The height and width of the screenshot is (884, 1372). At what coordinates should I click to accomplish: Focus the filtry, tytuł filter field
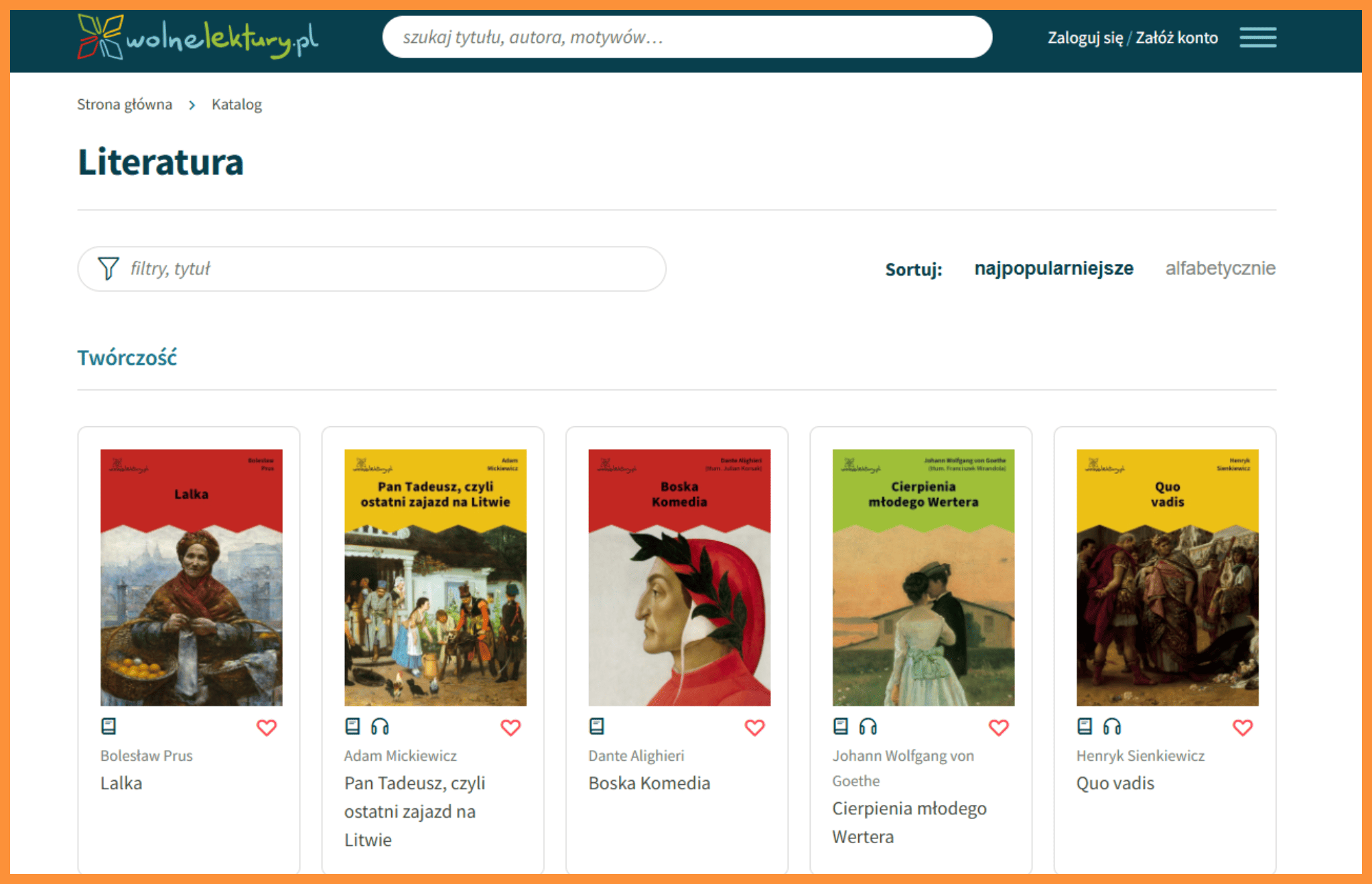coord(372,269)
